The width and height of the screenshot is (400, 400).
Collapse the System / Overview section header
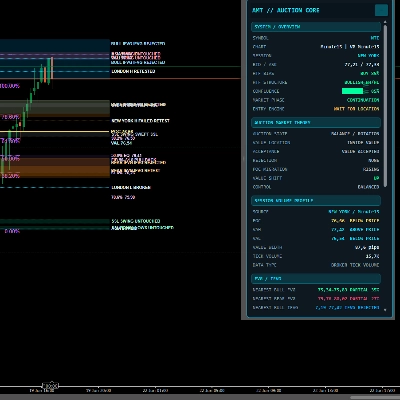(x=316, y=27)
